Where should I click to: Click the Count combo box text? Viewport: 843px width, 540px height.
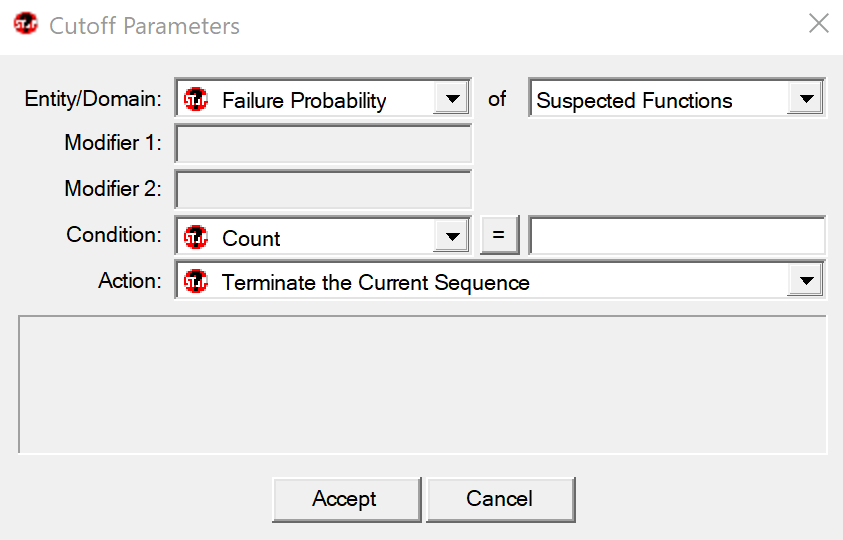tap(251, 238)
